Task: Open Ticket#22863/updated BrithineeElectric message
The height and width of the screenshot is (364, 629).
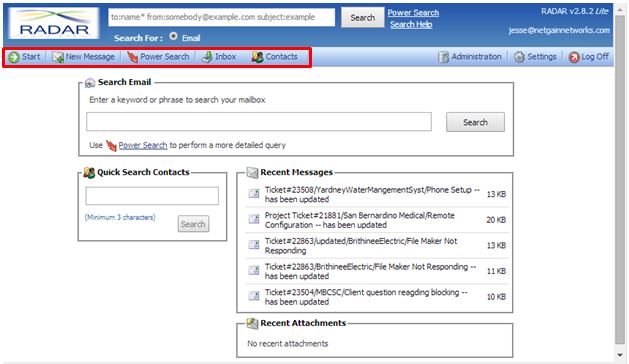Action: (361, 246)
